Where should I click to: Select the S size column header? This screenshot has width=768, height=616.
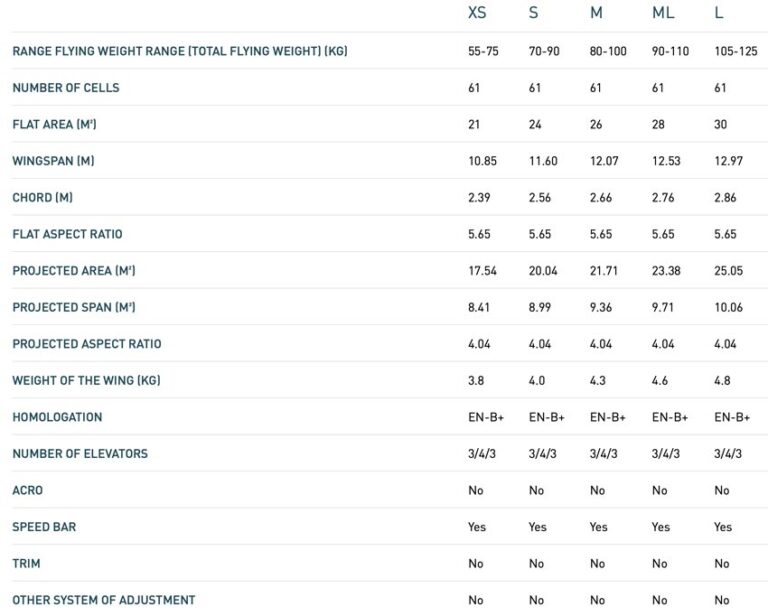click(534, 13)
